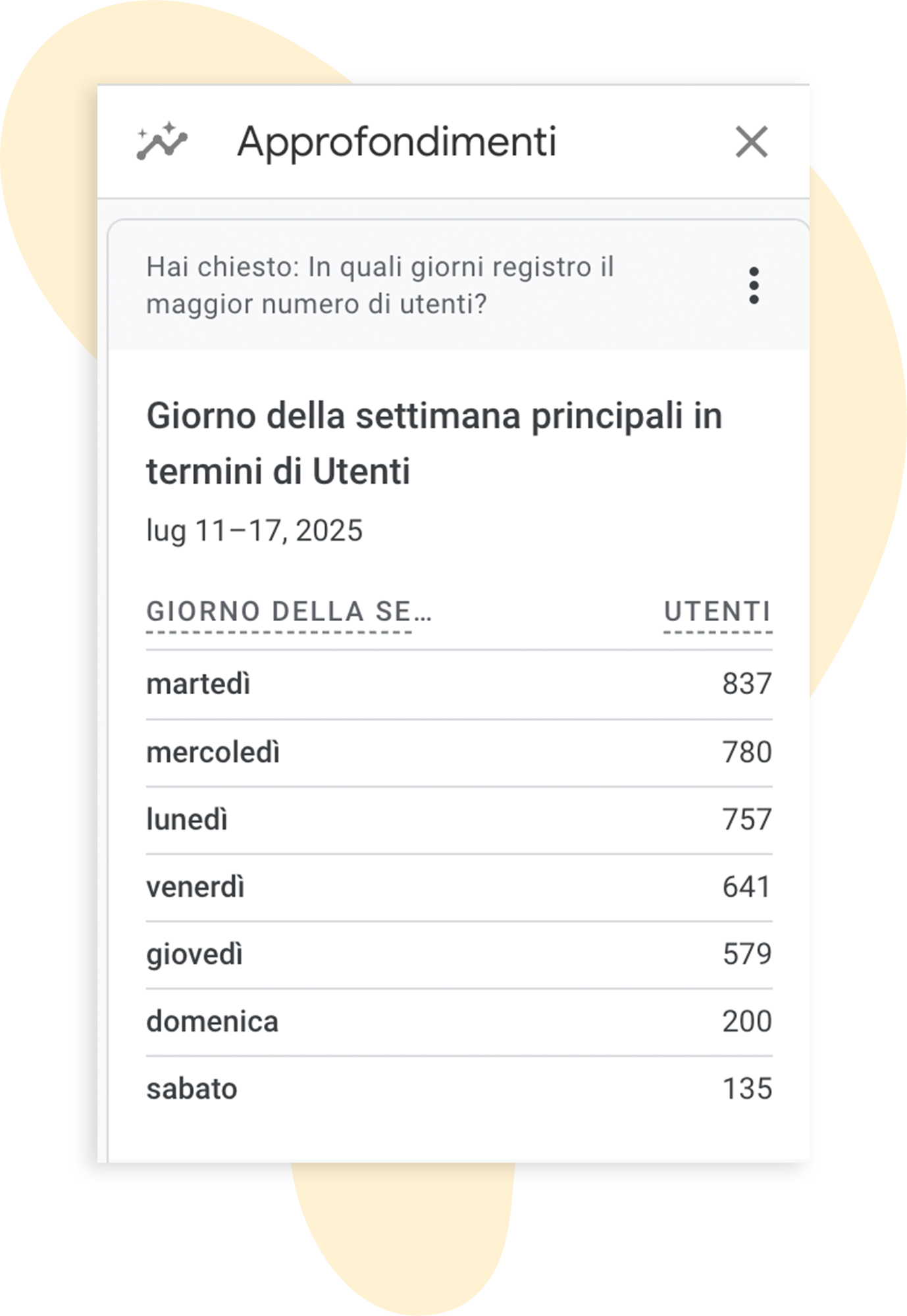Click the Approfondimenti panel title
Image resolution: width=907 pixels, height=1316 pixels.
tap(396, 142)
